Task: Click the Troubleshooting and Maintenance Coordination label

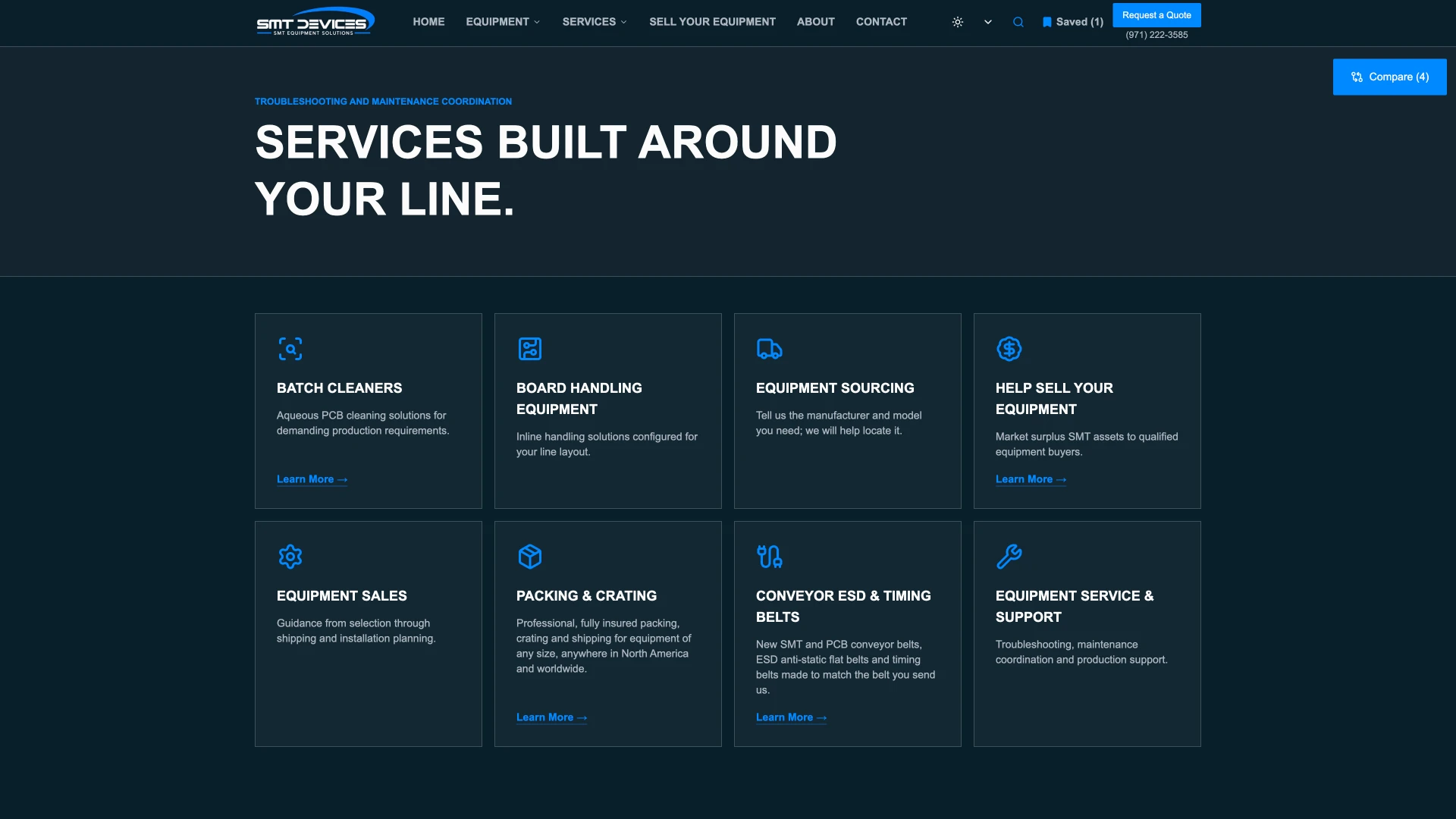Action: click(x=383, y=102)
